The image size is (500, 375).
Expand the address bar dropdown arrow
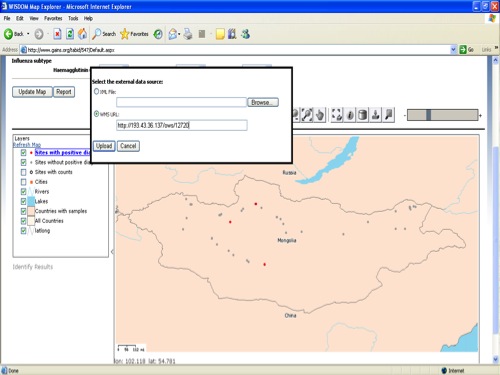[x=453, y=50]
